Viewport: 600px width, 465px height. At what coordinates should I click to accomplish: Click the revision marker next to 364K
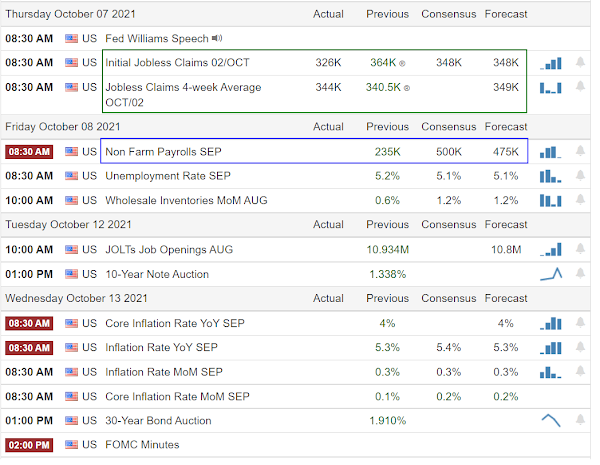click(x=402, y=63)
